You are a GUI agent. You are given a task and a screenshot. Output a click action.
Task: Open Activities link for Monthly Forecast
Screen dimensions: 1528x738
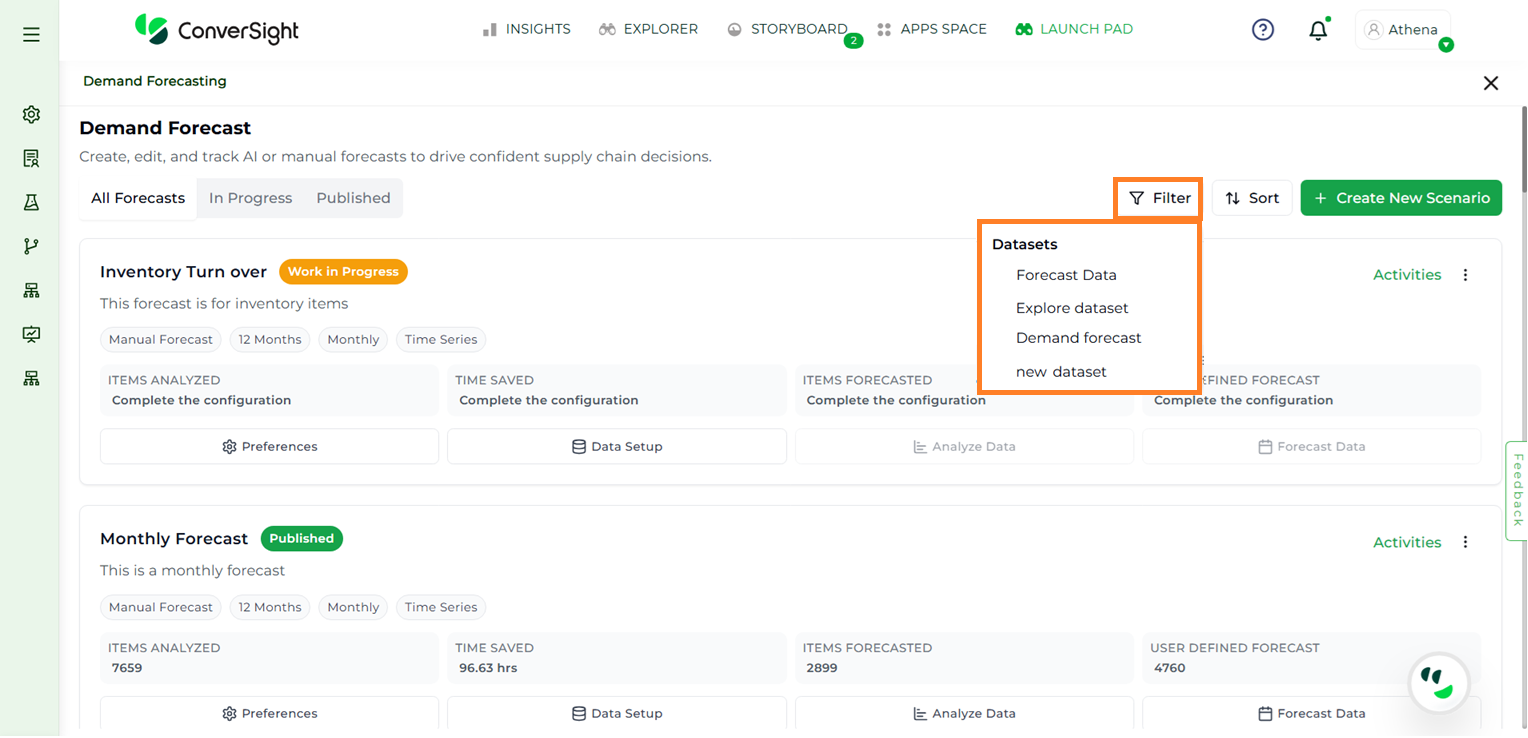pyautogui.click(x=1406, y=542)
